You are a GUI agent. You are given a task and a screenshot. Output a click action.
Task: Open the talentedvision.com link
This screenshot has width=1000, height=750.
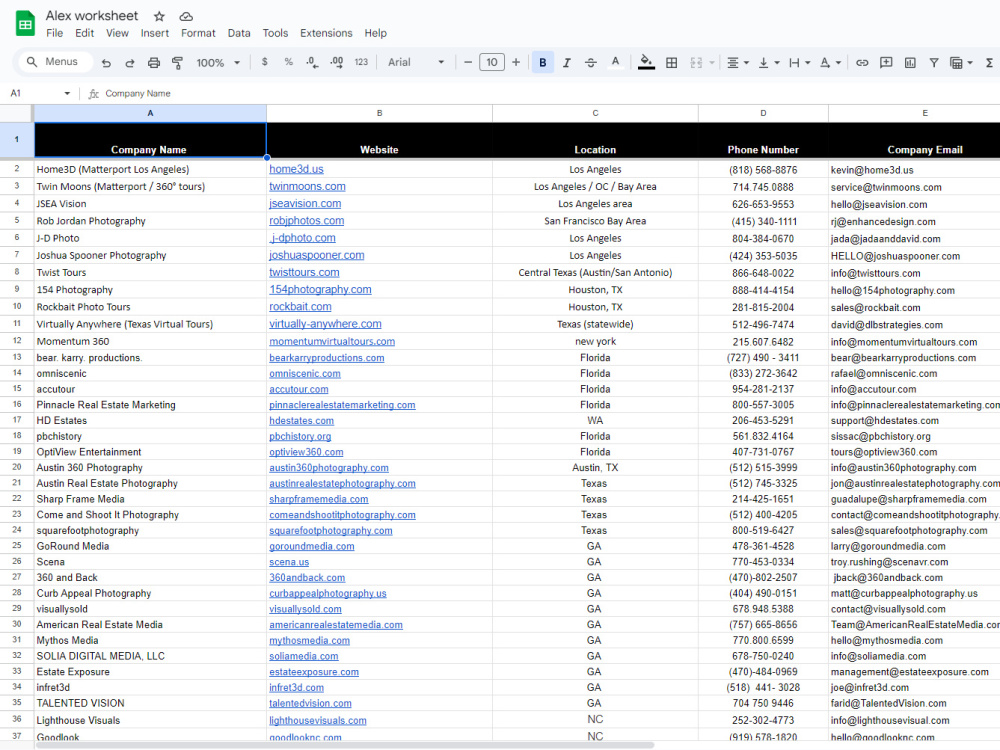pos(310,703)
